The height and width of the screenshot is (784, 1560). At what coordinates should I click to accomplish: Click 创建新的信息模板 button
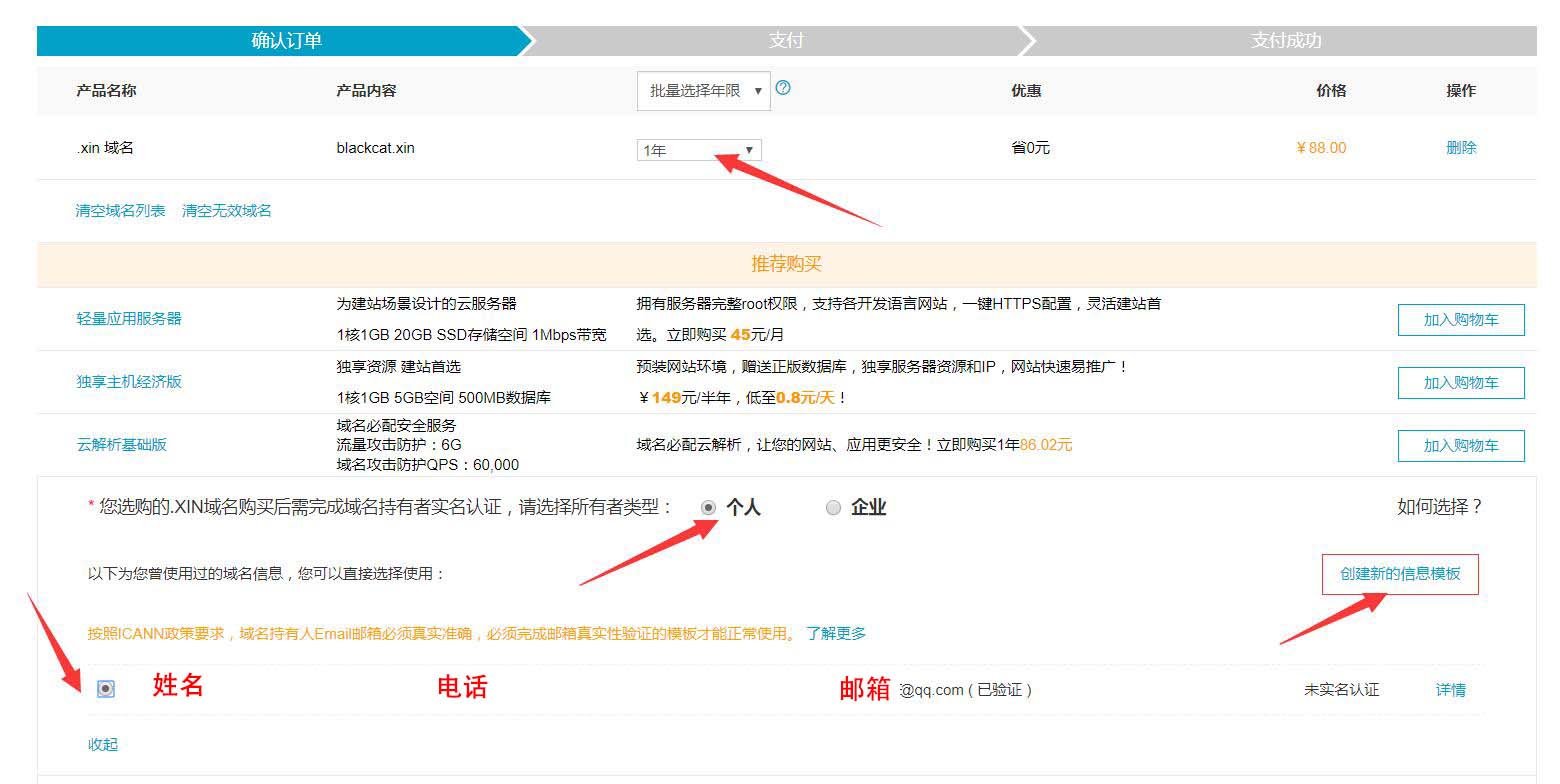point(1399,575)
